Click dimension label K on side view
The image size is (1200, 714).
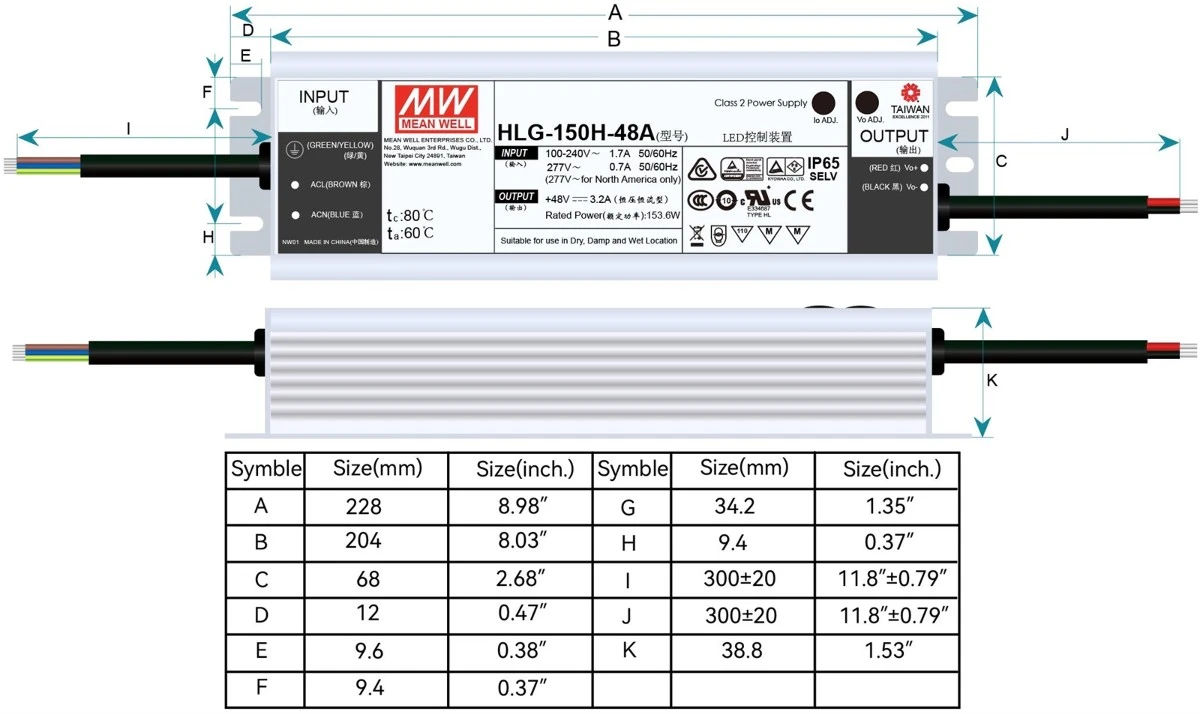[992, 381]
